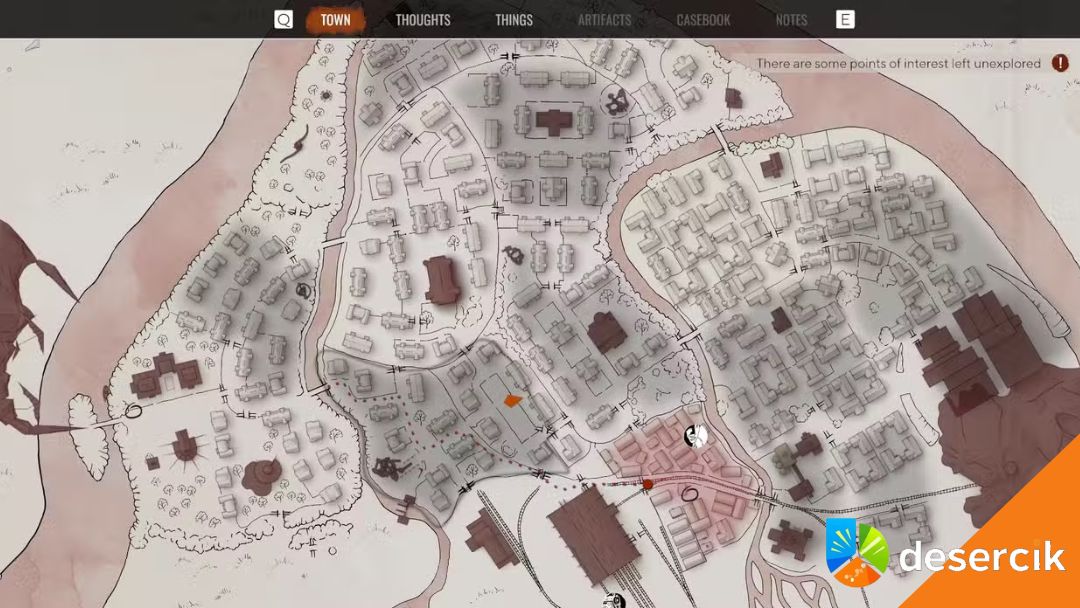
Task: Click the spider symbol in the northwest woods
Action: (326, 96)
